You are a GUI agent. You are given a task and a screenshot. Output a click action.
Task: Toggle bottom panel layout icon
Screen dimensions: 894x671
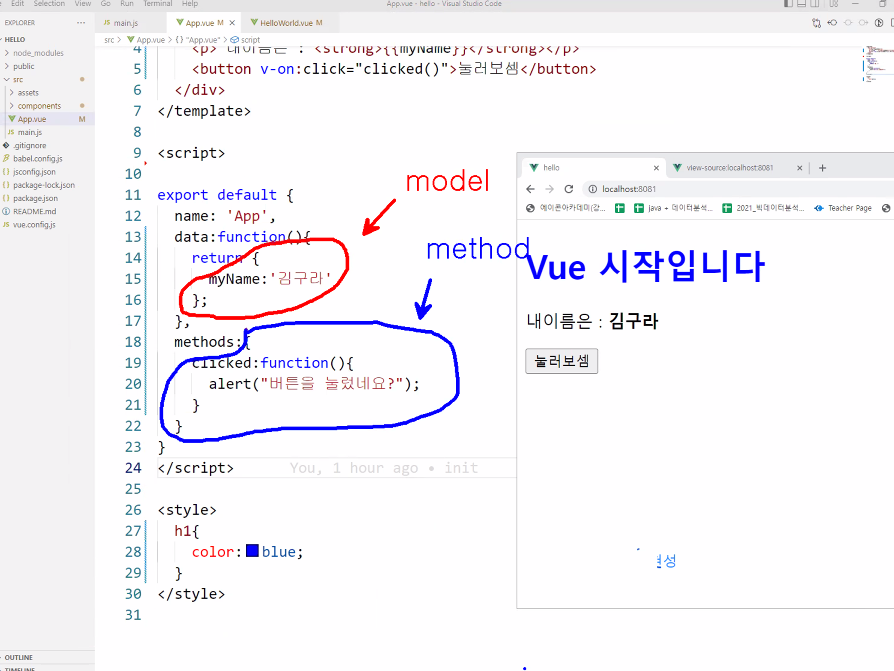[802, 3]
